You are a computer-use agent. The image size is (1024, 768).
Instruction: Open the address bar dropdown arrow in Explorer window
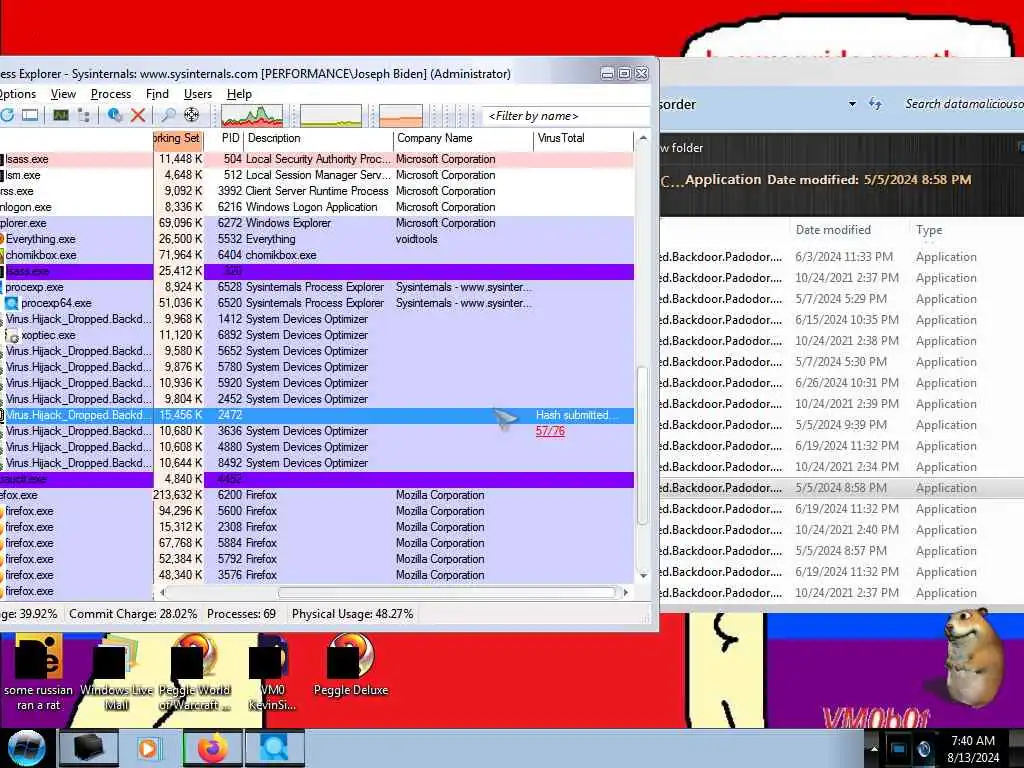(x=852, y=104)
